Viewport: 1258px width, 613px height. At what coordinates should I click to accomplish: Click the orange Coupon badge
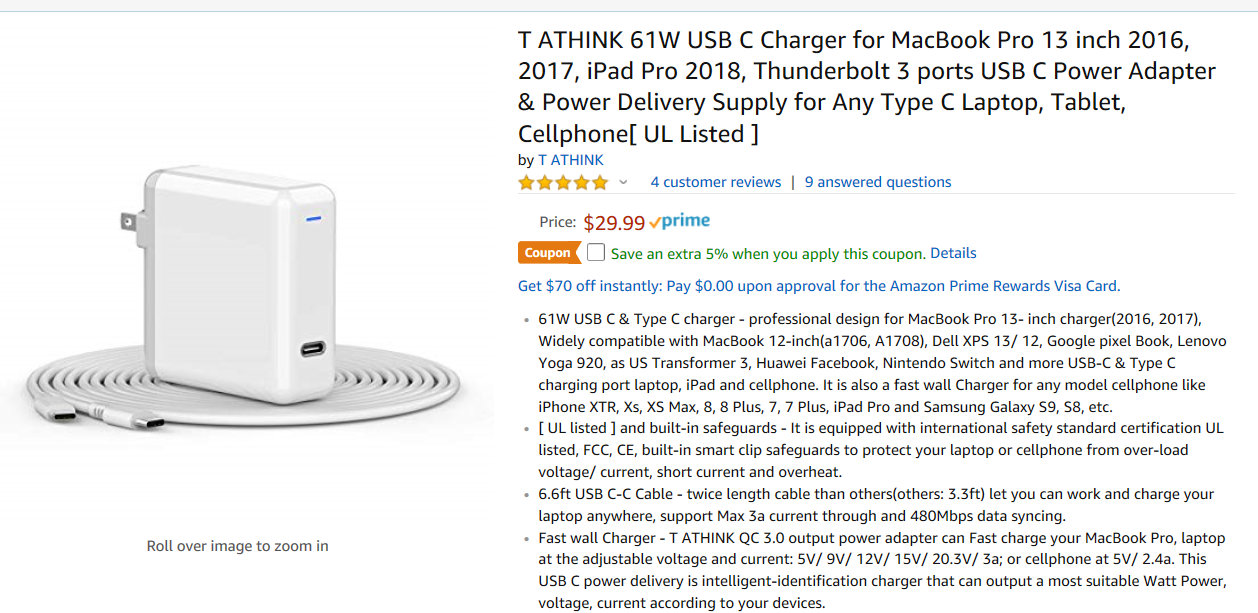click(547, 253)
